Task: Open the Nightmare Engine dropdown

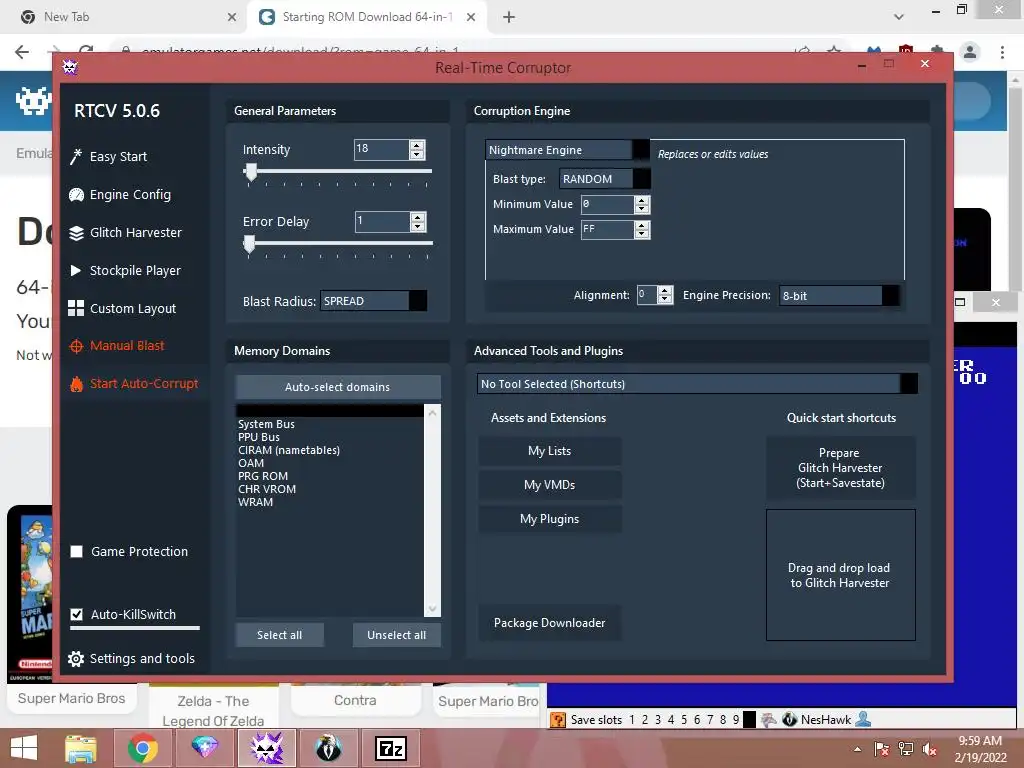Action: (568, 150)
